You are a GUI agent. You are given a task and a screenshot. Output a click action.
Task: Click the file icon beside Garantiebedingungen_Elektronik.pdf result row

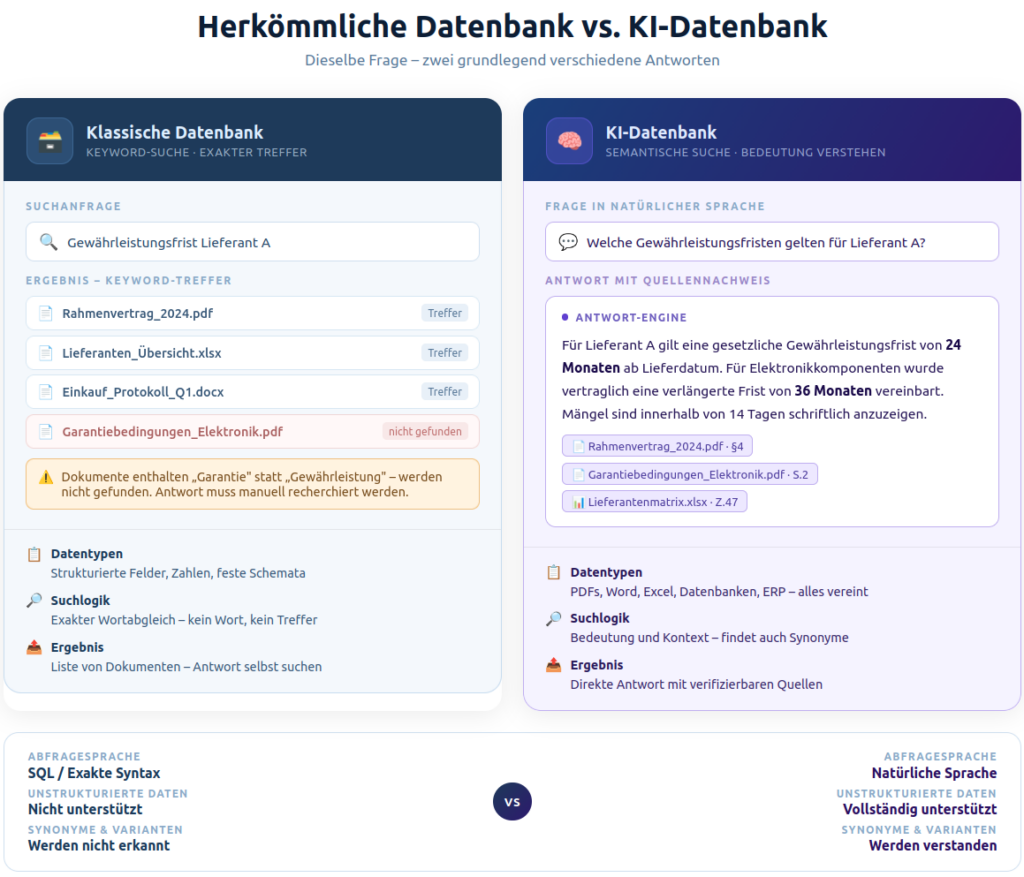(x=46, y=432)
